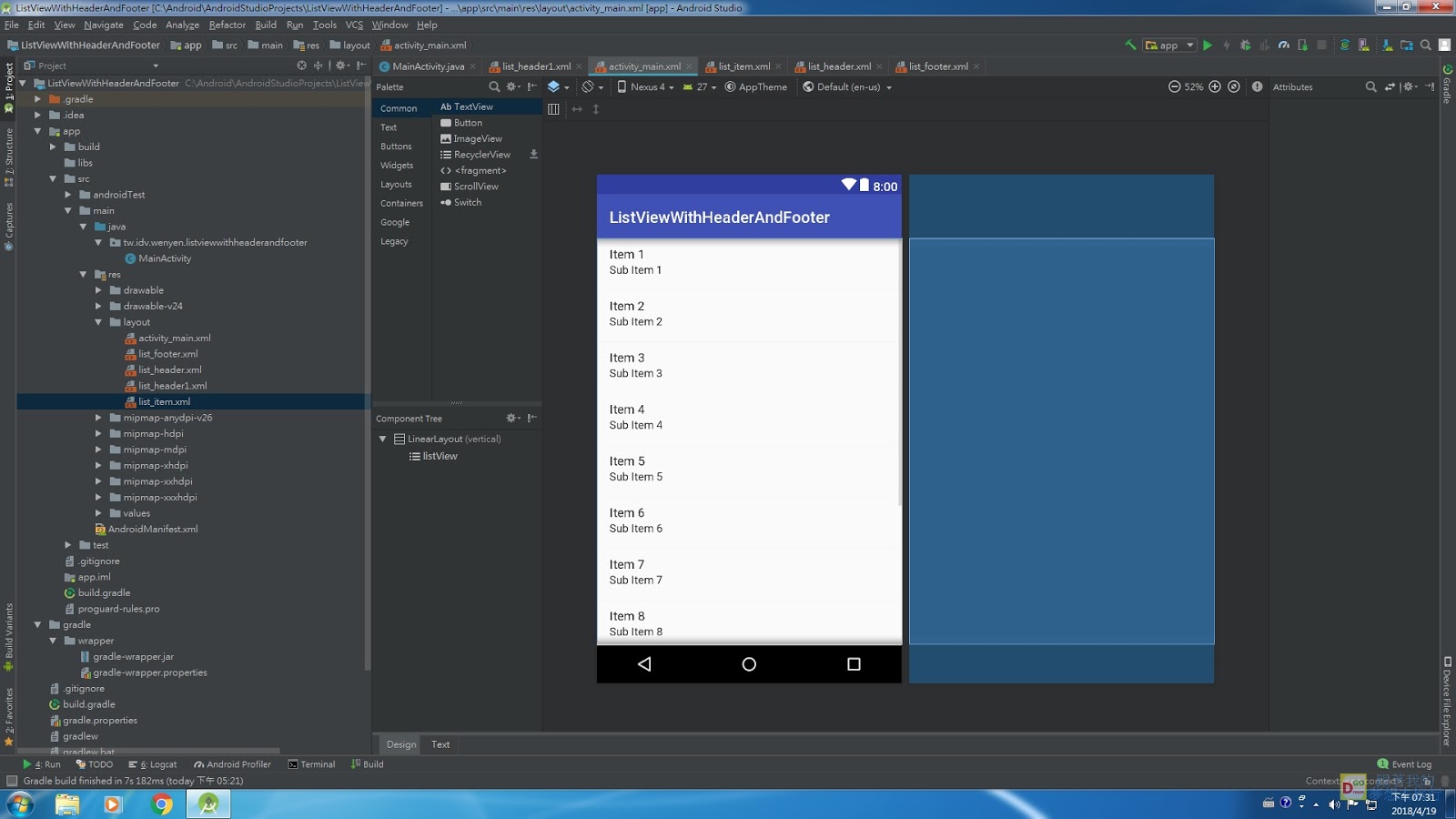Screen dimensions: 1456x819
Task: Open the Default (en-us) locale dropdown
Action: click(846, 87)
